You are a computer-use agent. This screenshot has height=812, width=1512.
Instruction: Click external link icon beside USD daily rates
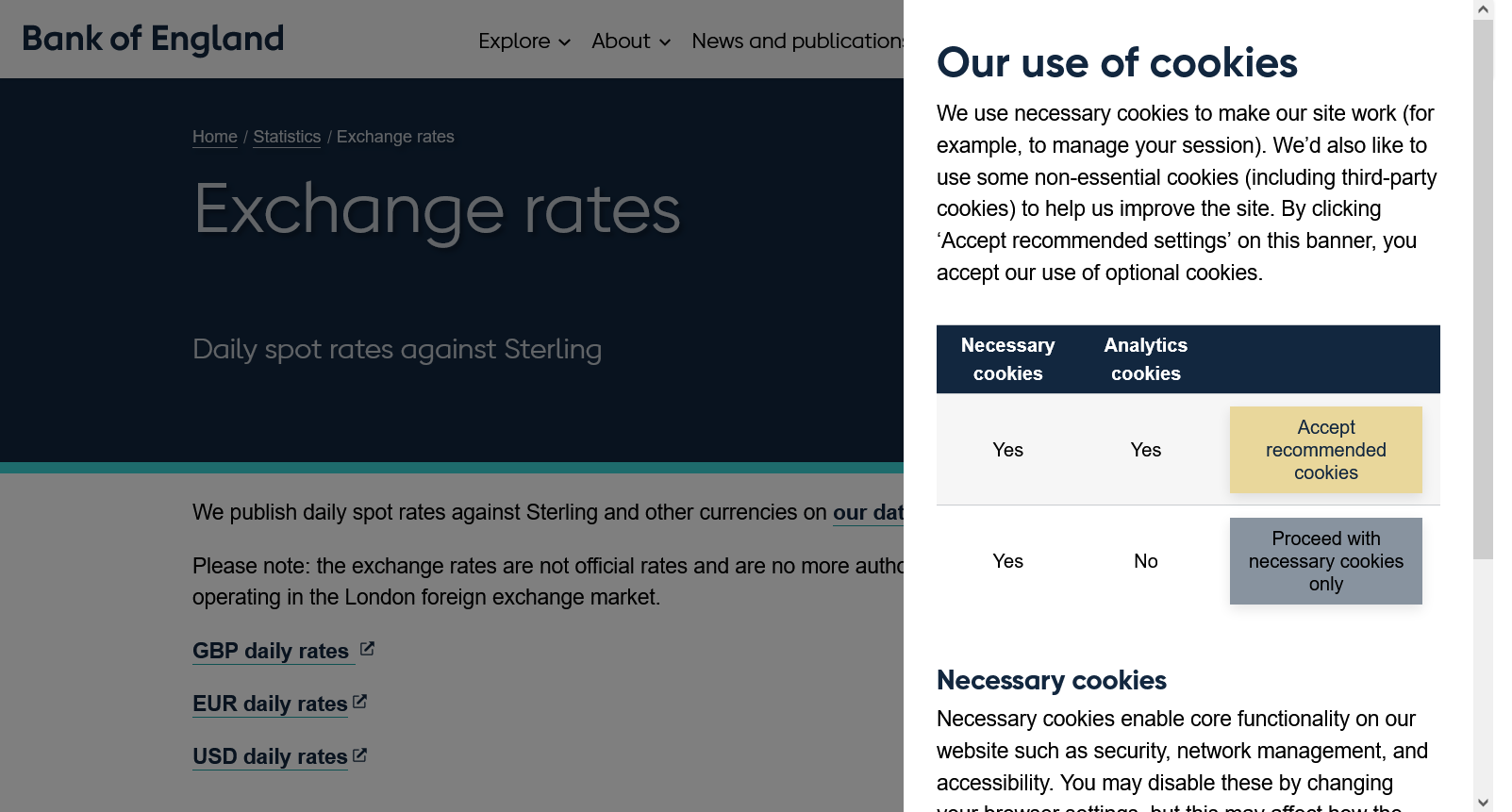pos(359,755)
